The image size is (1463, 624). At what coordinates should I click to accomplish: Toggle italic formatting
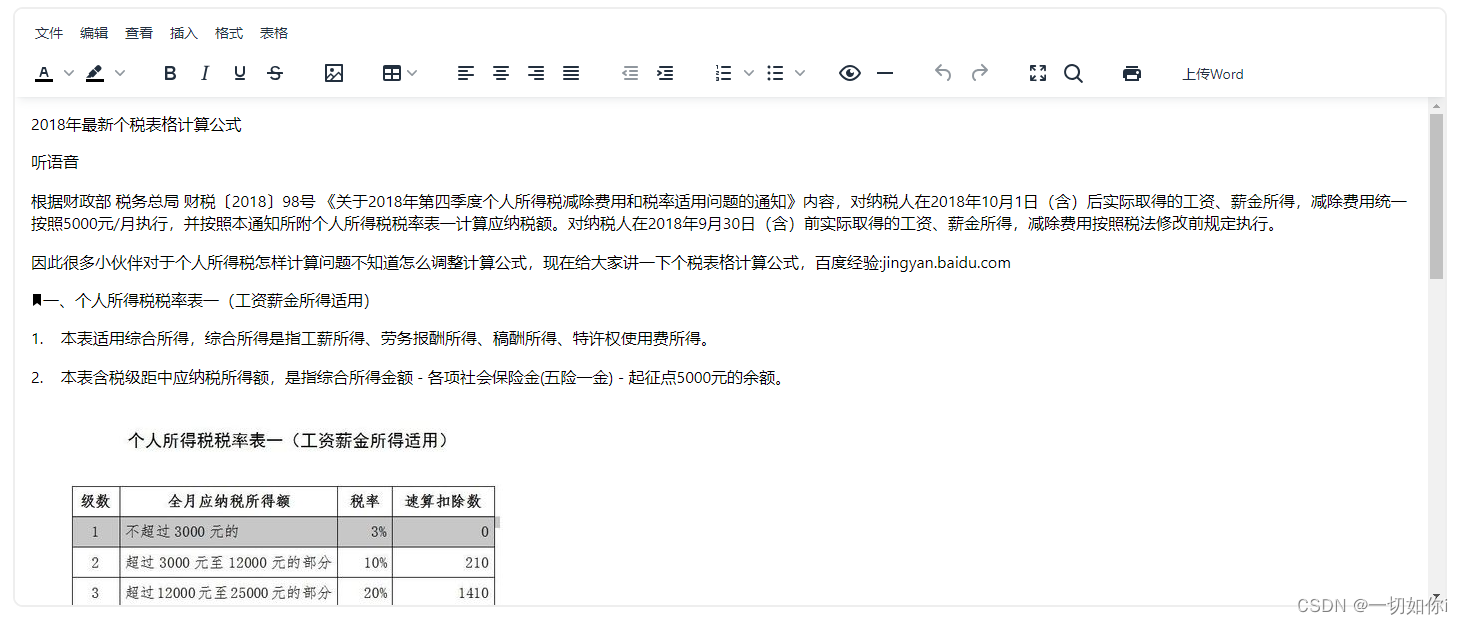pyautogui.click(x=204, y=73)
